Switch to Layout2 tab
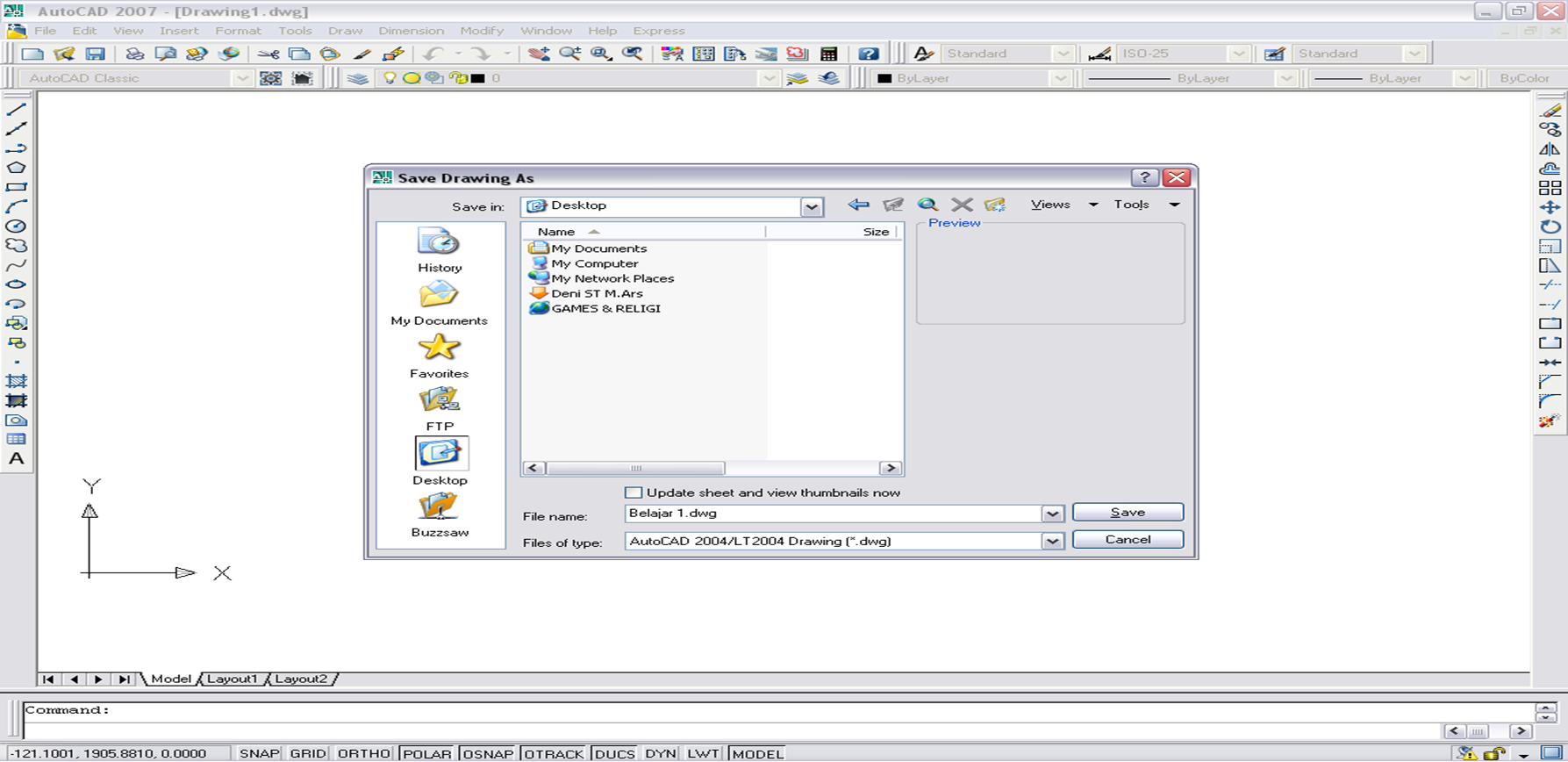Image resolution: width=1568 pixels, height=762 pixels. [x=301, y=679]
